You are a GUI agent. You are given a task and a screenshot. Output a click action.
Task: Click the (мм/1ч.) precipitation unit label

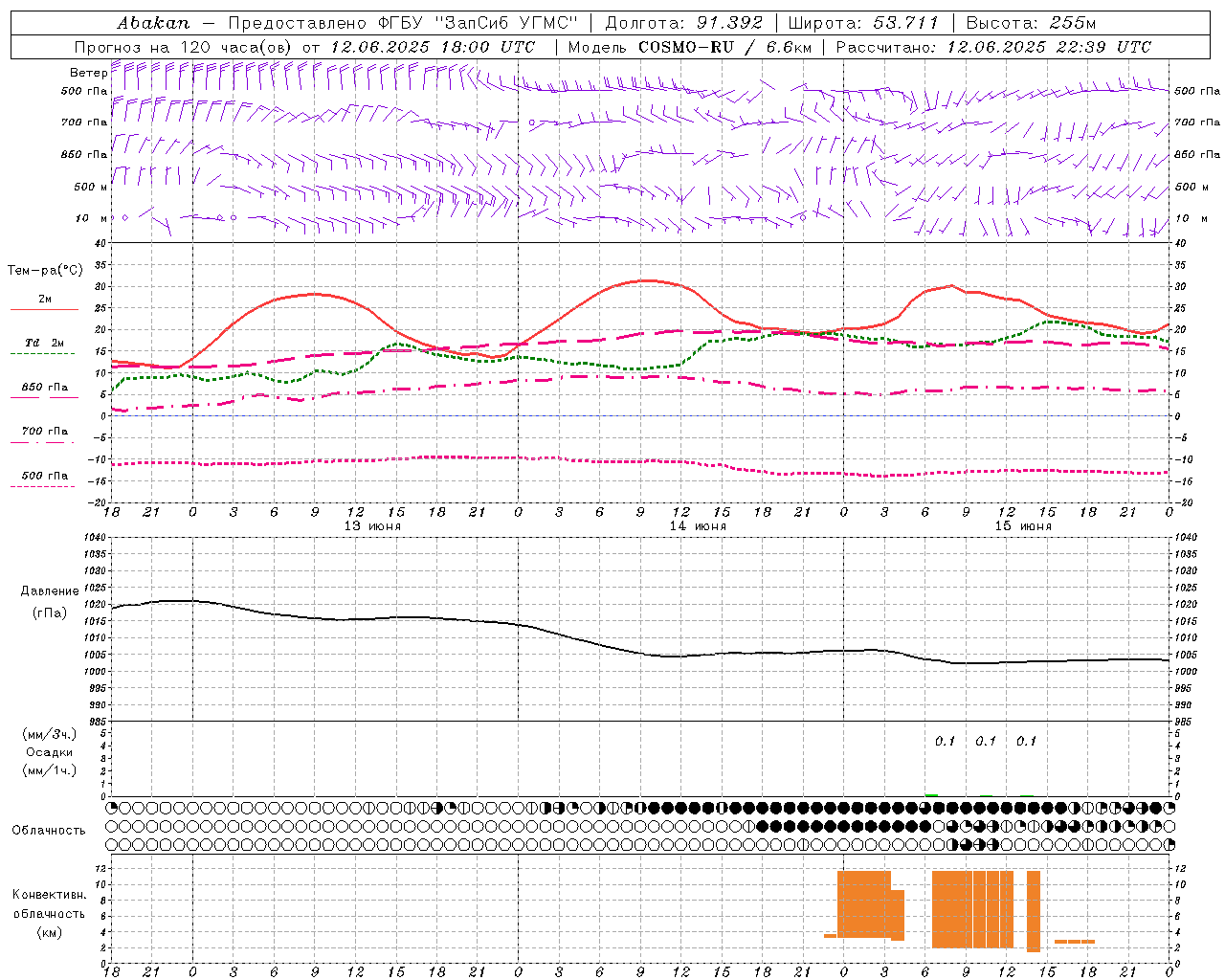[50, 770]
